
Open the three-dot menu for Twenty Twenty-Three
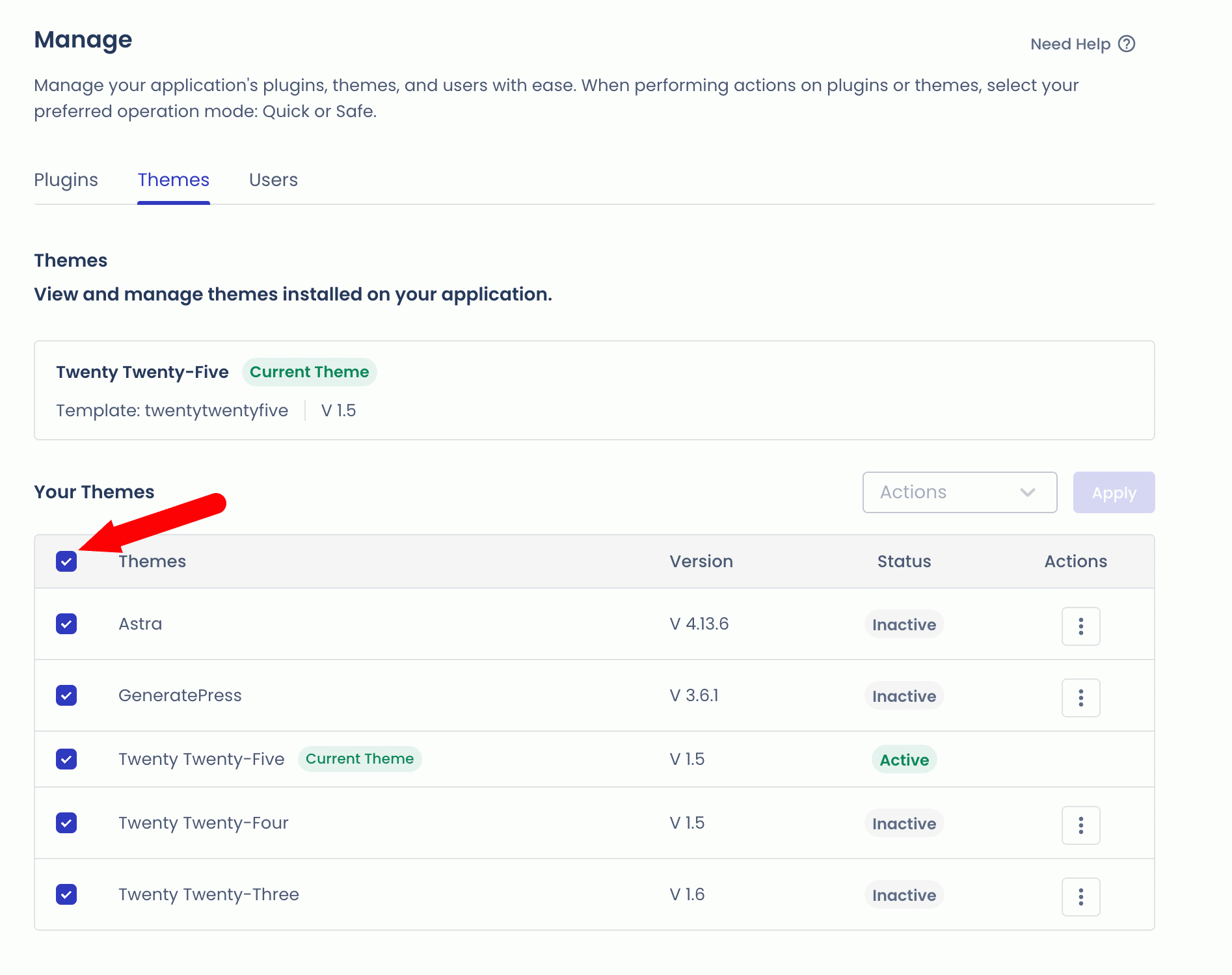[x=1080, y=897]
